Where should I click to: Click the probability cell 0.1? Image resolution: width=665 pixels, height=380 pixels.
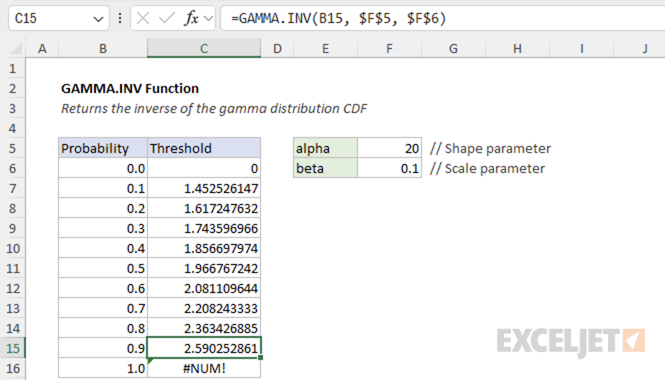[x=103, y=188]
